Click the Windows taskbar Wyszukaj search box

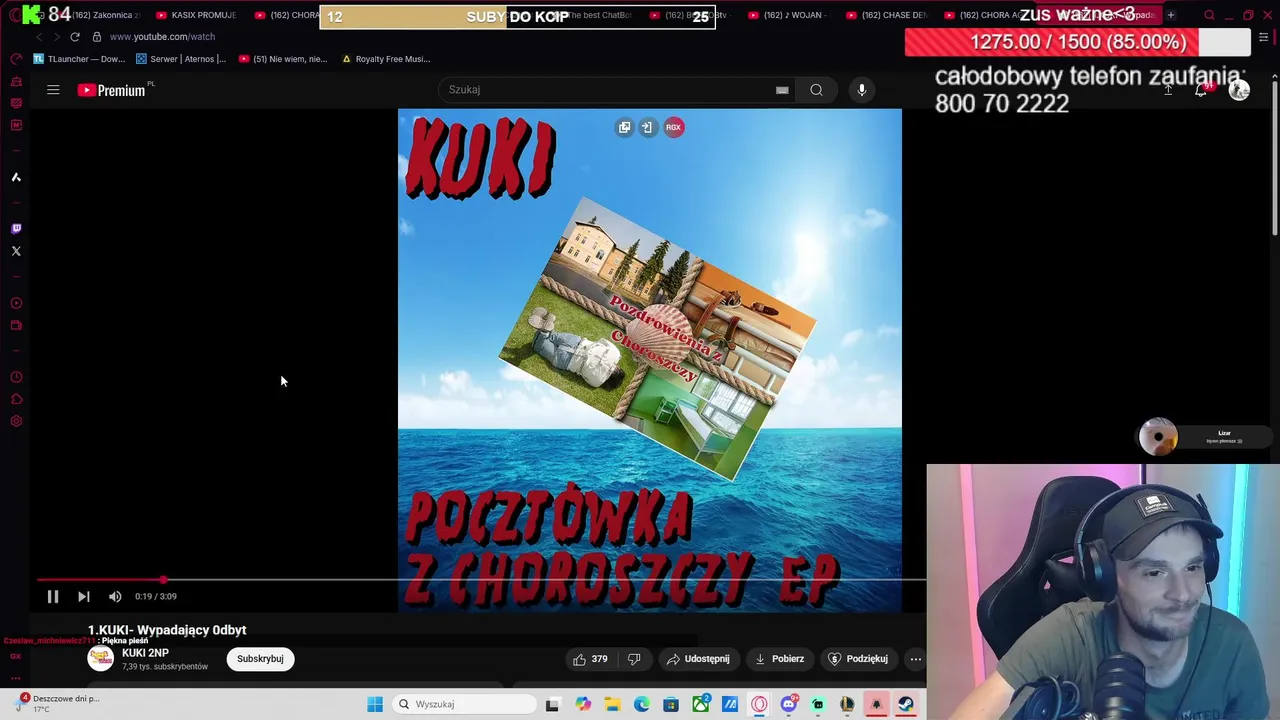point(465,704)
